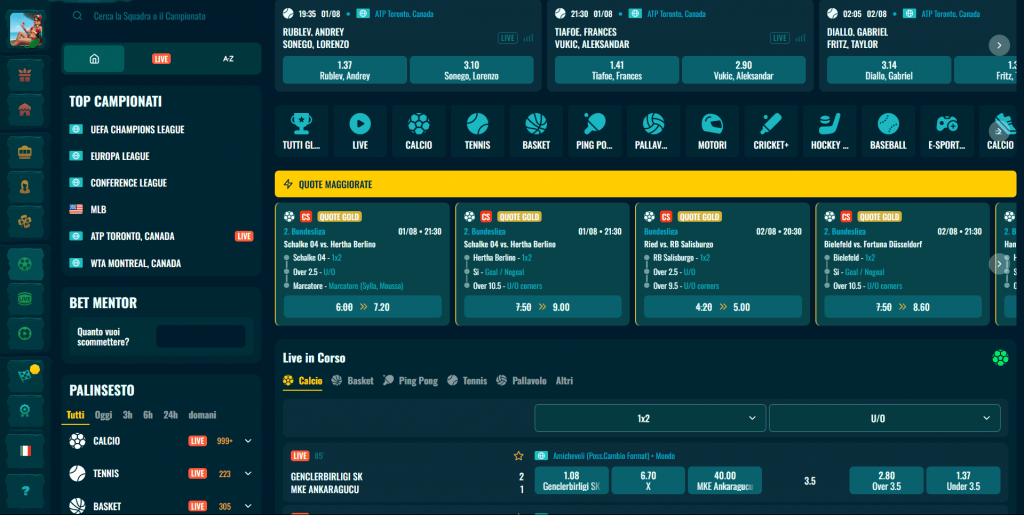The height and width of the screenshot is (515, 1024).
Task: Open the checkered flag sidebar icon
Action: point(25,376)
